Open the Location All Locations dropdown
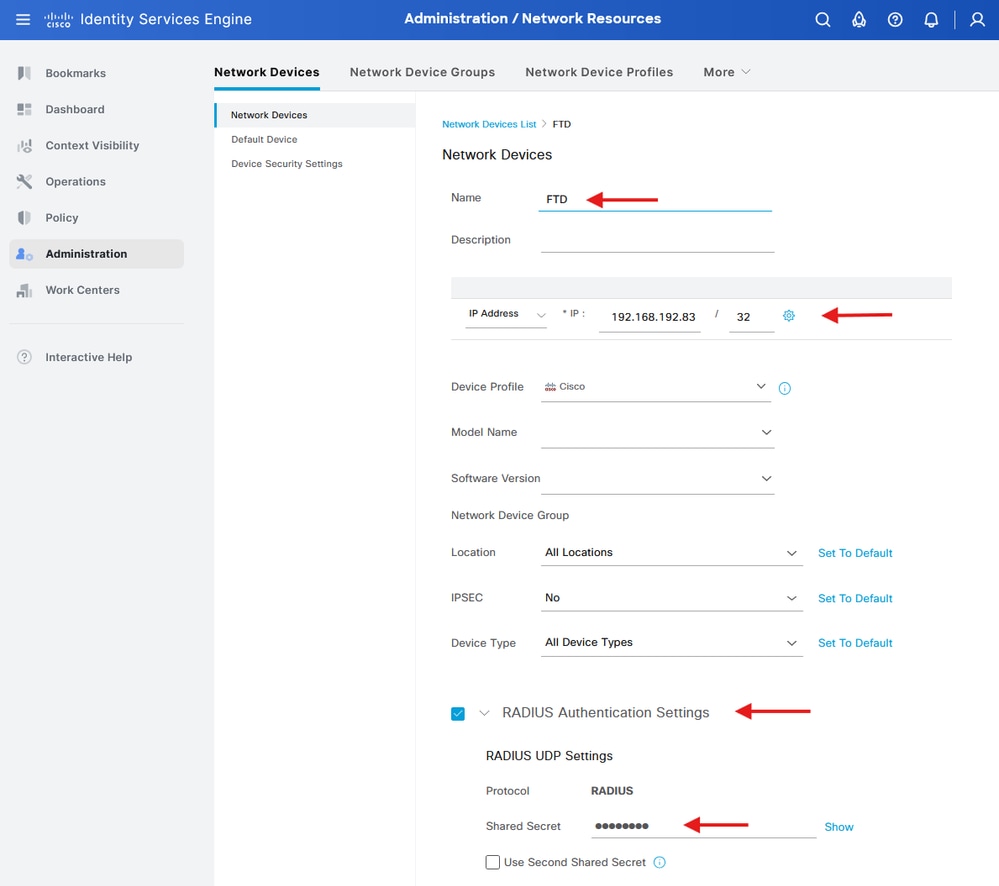Image resolution: width=999 pixels, height=886 pixels. (672, 553)
